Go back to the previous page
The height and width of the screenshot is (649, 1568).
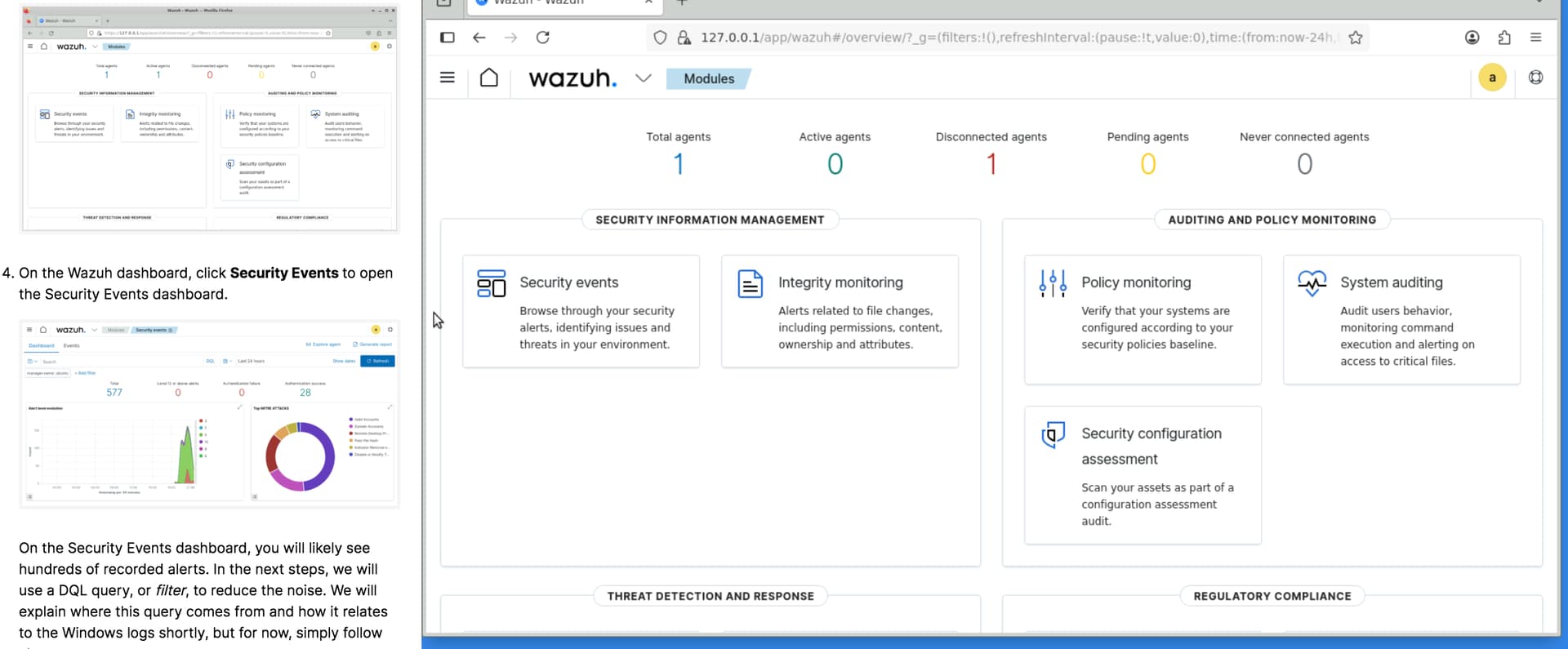pyautogui.click(x=479, y=38)
